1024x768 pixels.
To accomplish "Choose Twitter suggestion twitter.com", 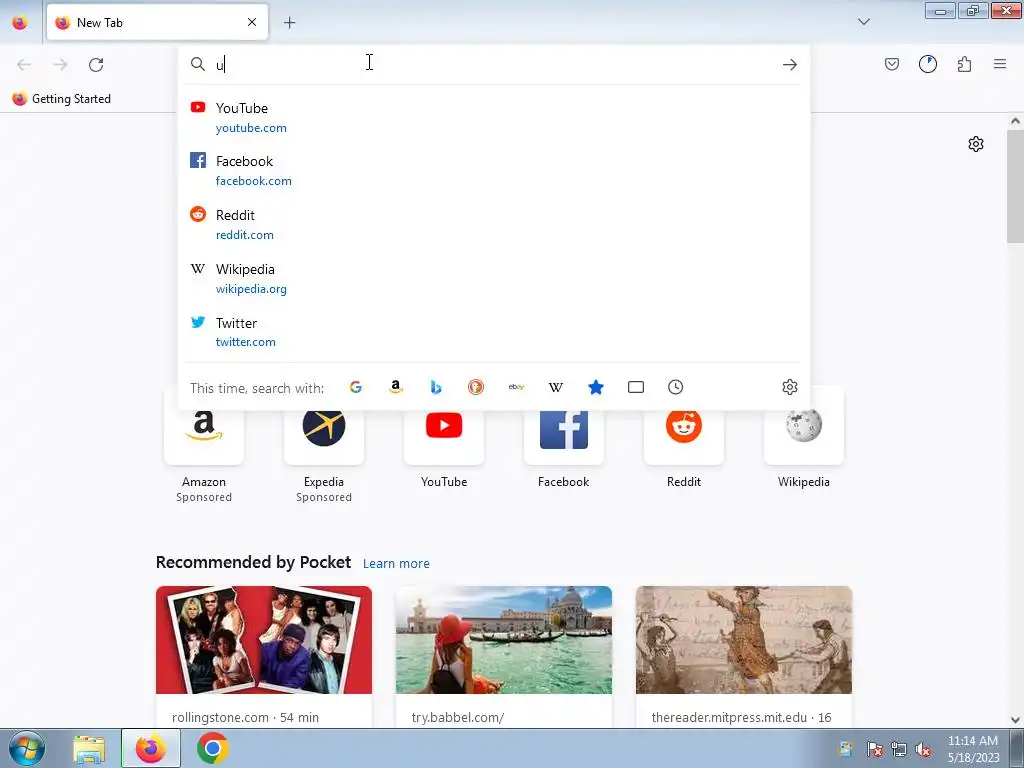I will (x=493, y=332).
